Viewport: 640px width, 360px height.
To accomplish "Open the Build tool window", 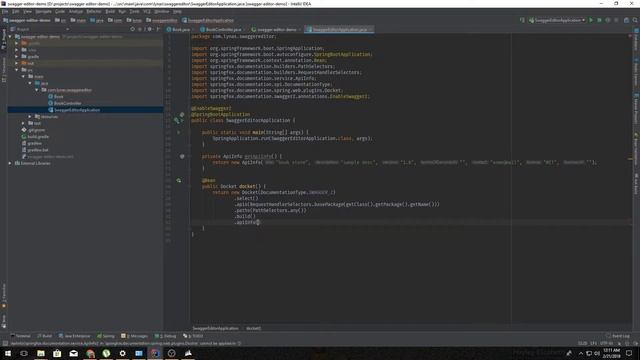I will [x=44, y=336].
